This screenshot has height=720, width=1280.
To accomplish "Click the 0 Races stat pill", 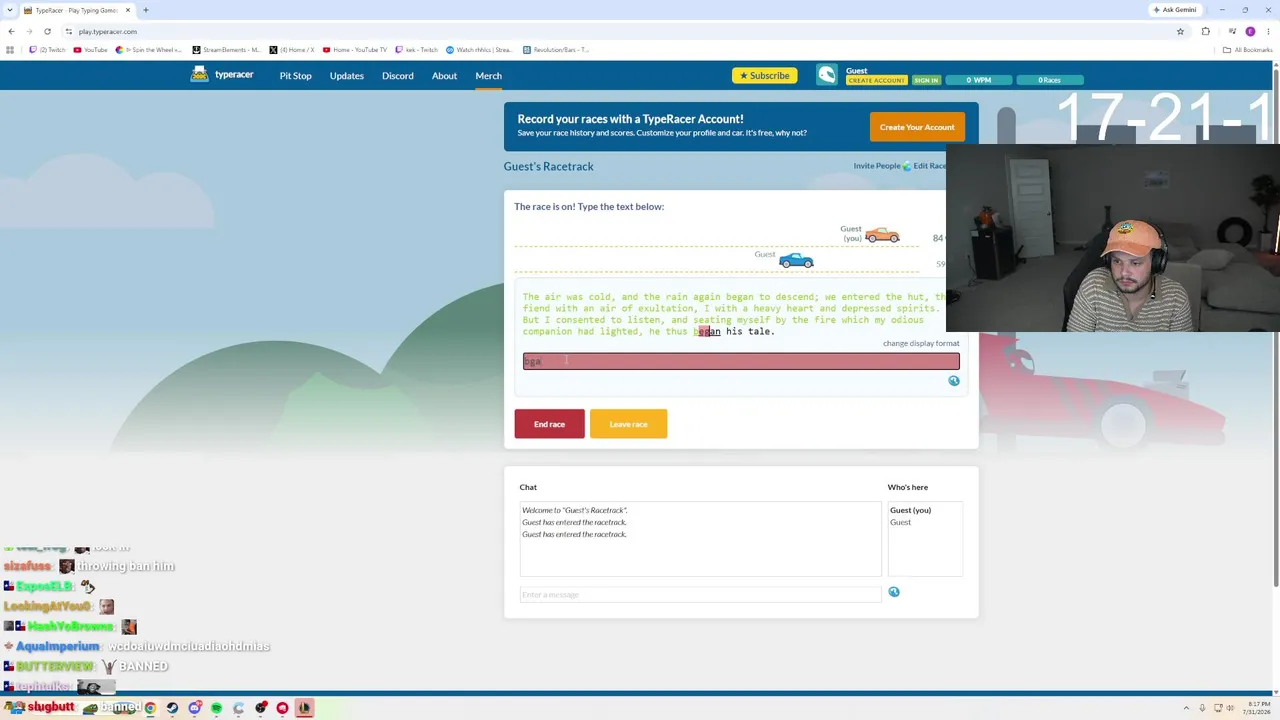I will 1049,80.
